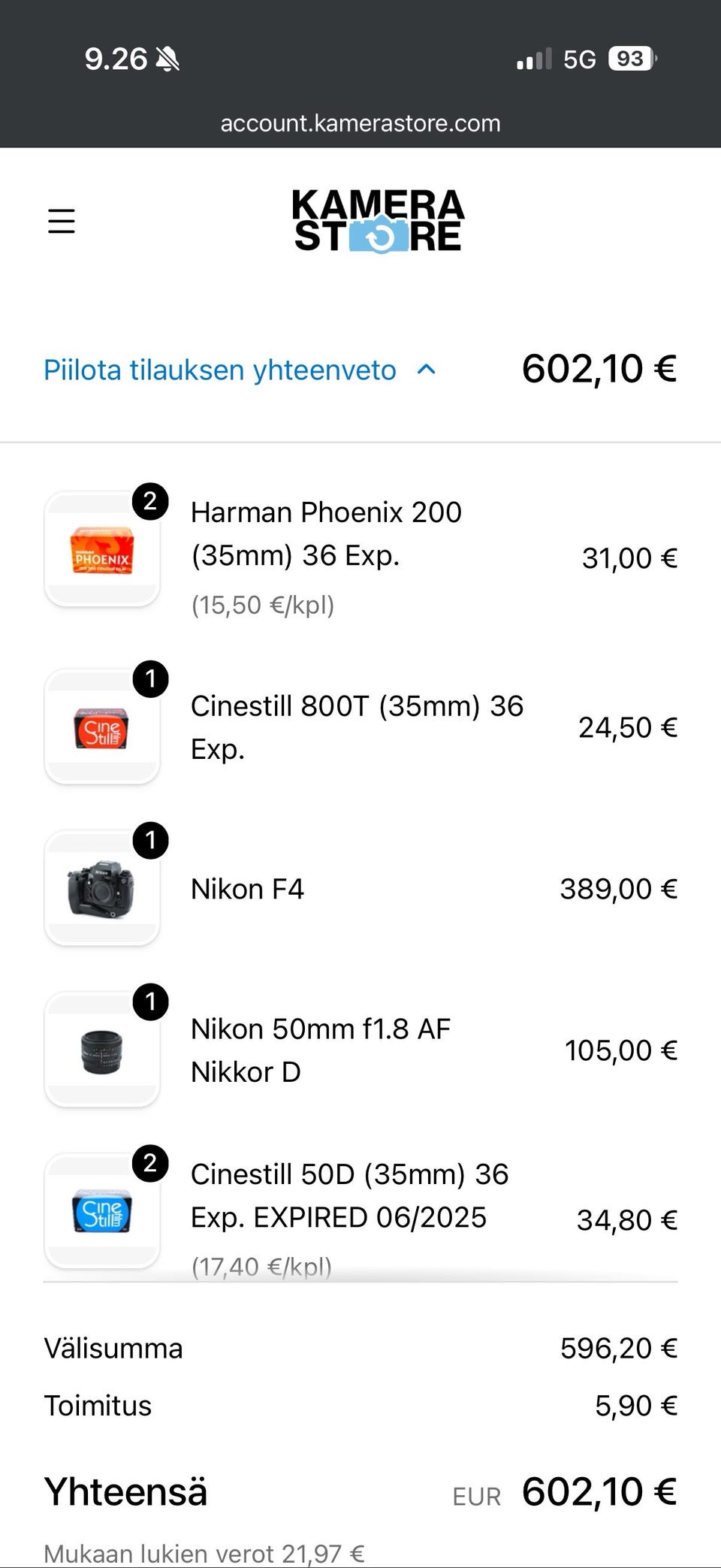Tap the Cinestill 50D product thumbnail
Image resolution: width=721 pixels, height=1568 pixels.
coord(102,1212)
